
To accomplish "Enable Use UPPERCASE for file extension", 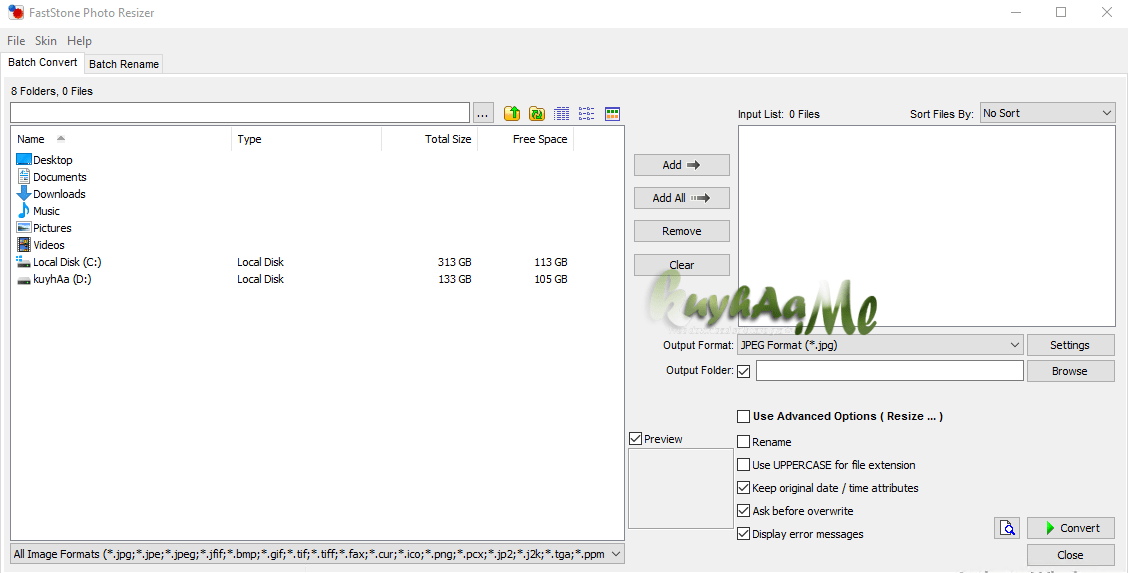I will (x=744, y=465).
